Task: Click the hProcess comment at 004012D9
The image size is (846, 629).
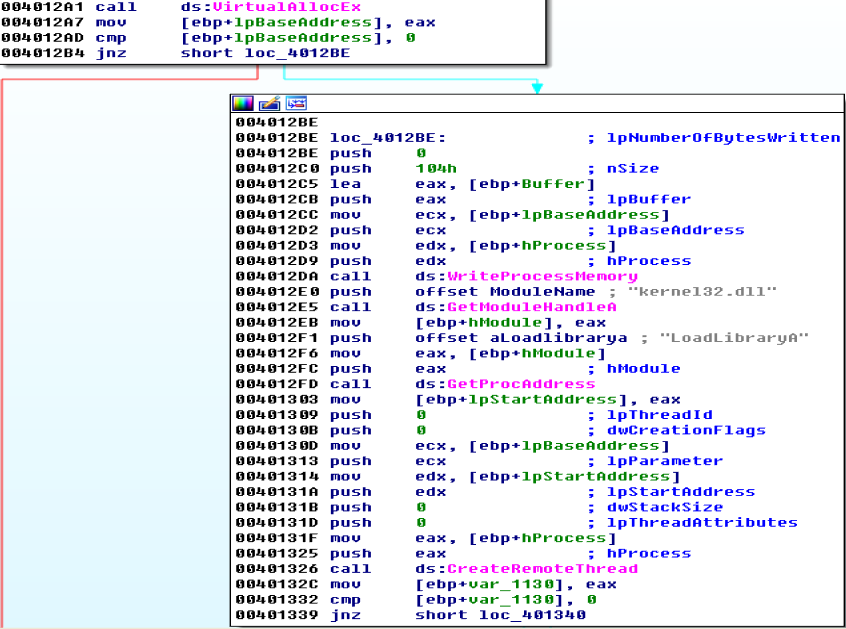Action: coord(649,261)
